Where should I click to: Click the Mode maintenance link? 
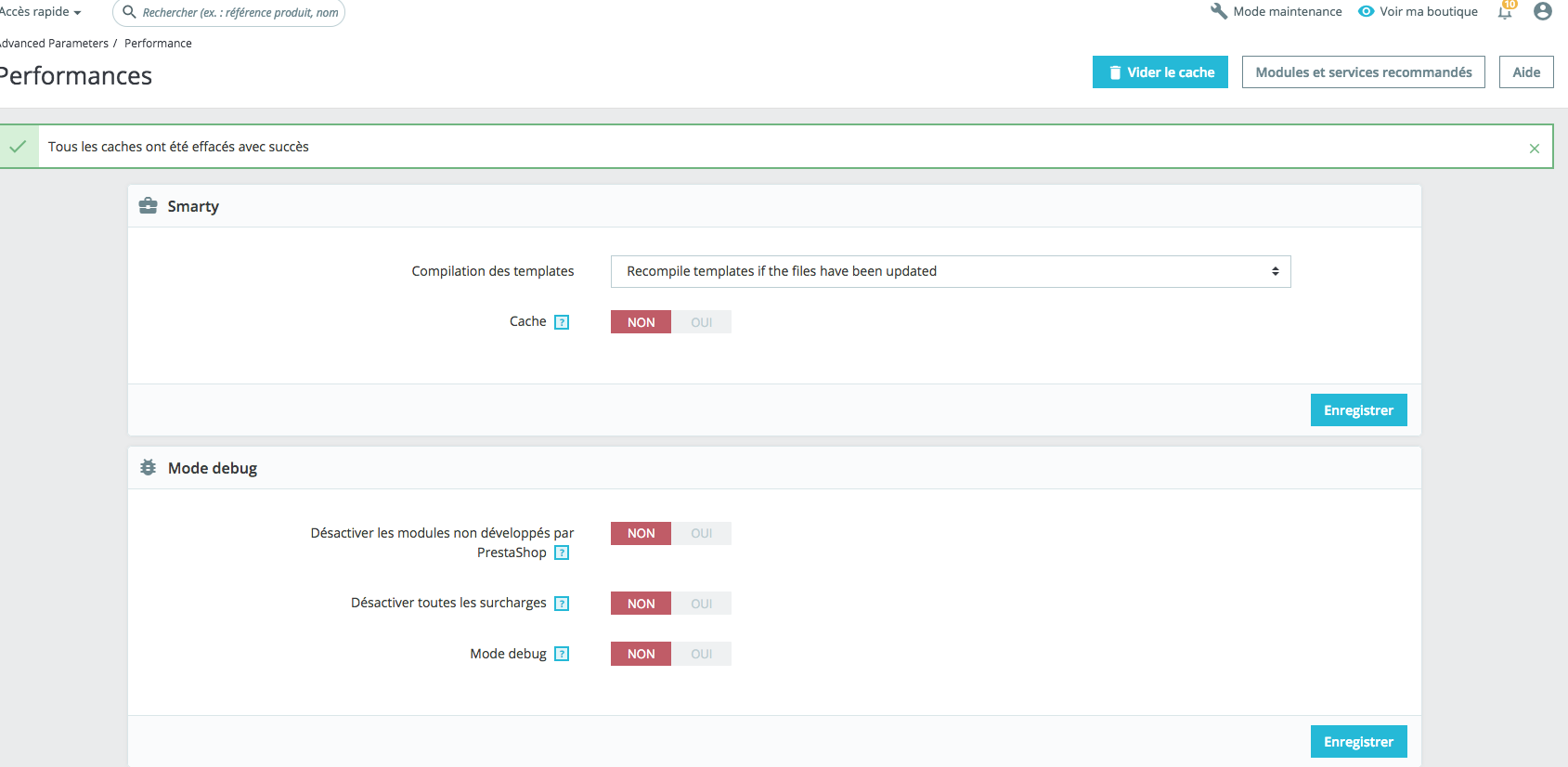[x=1276, y=11]
